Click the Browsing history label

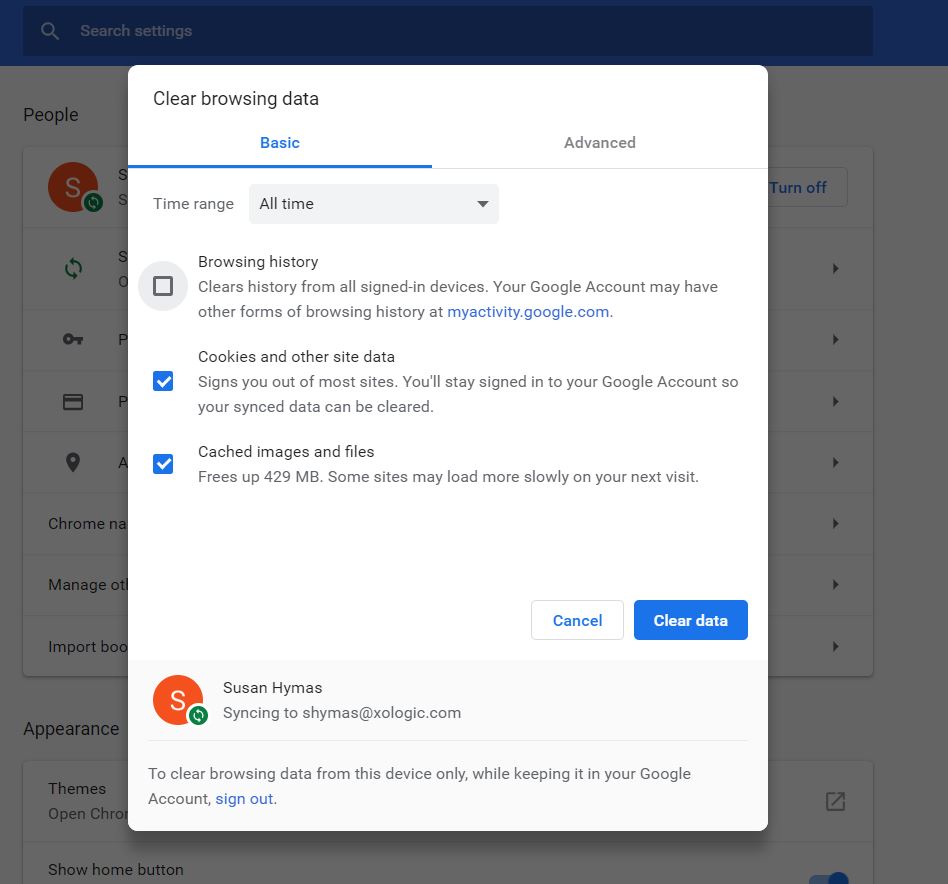coord(258,262)
